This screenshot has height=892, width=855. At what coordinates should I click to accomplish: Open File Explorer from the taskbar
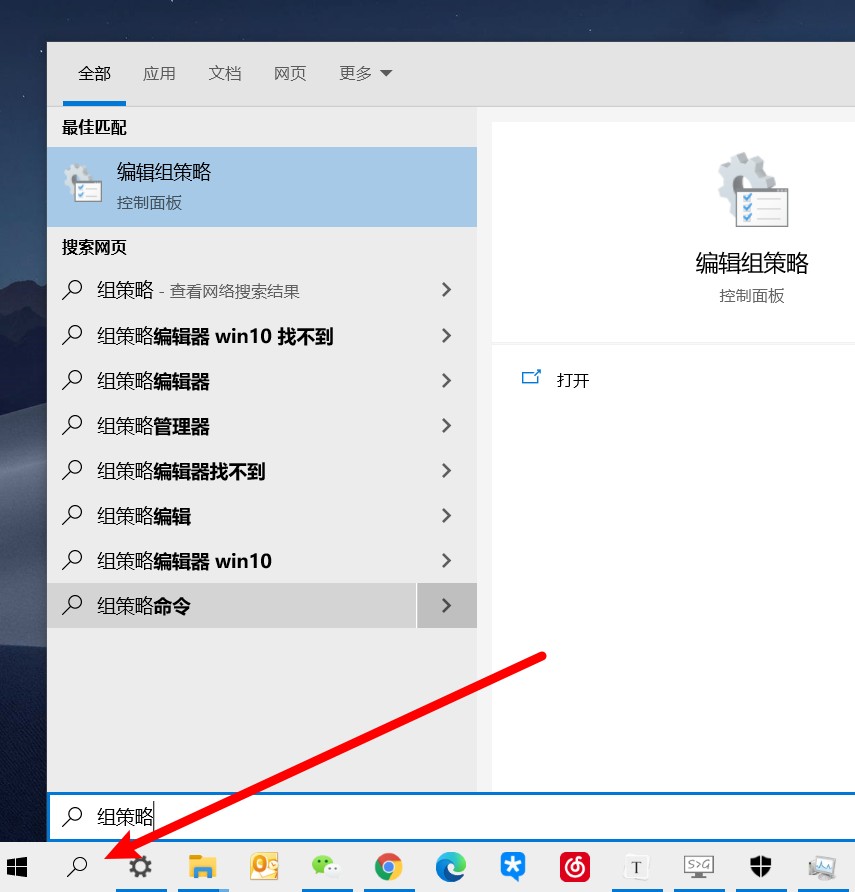[x=203, y=867]
